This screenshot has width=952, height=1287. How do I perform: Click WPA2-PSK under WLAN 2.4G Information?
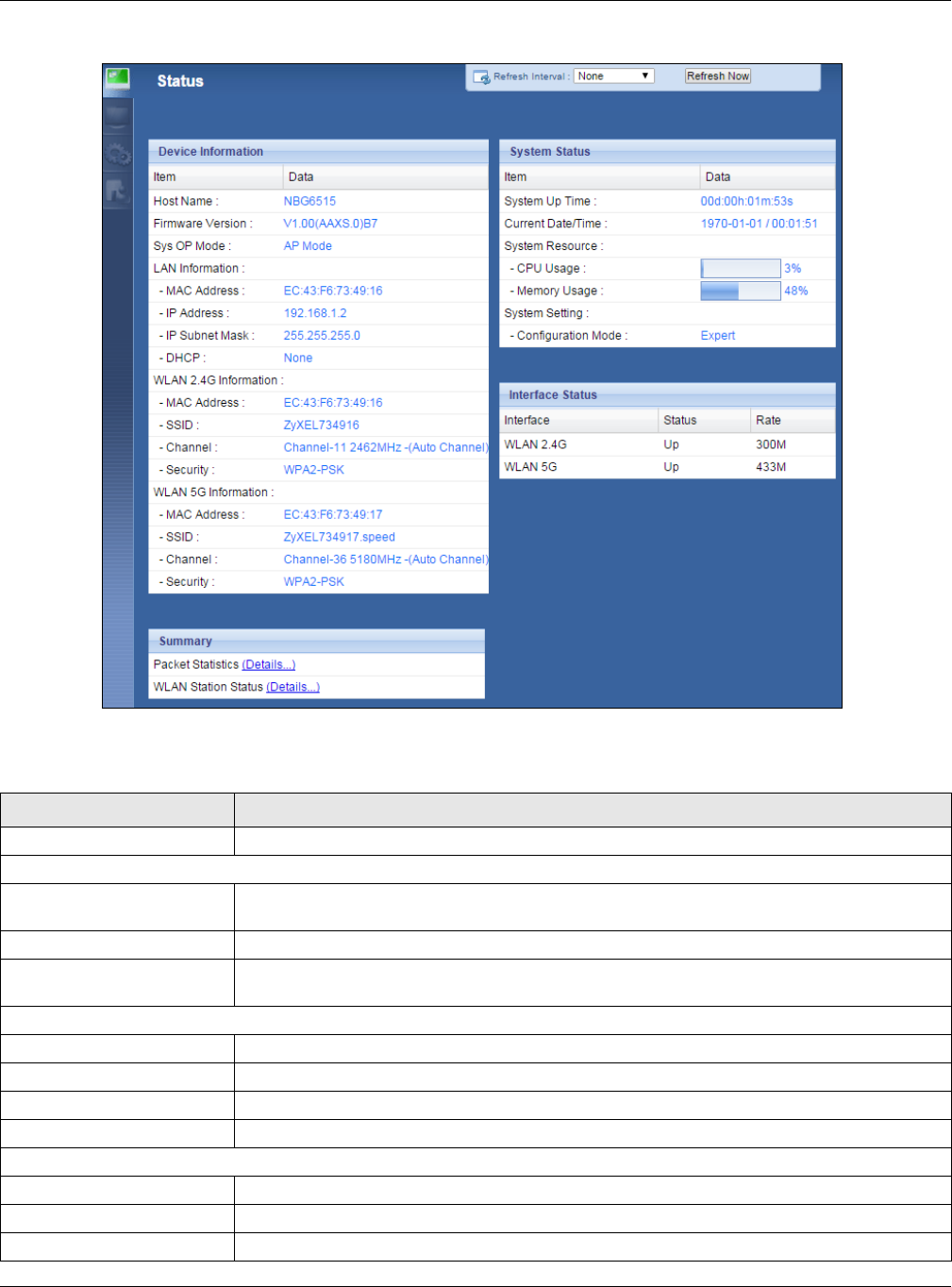(314, 471)
